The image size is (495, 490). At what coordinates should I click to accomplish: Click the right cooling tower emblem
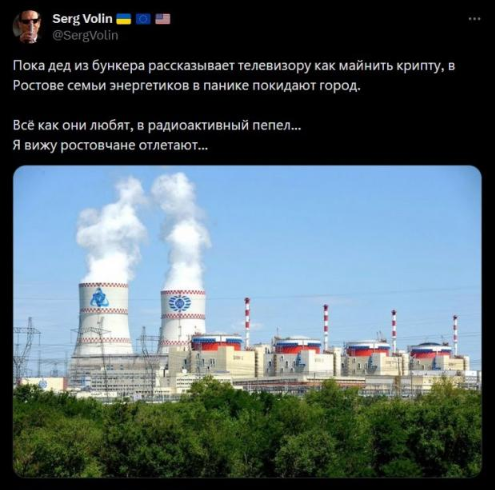180,303
